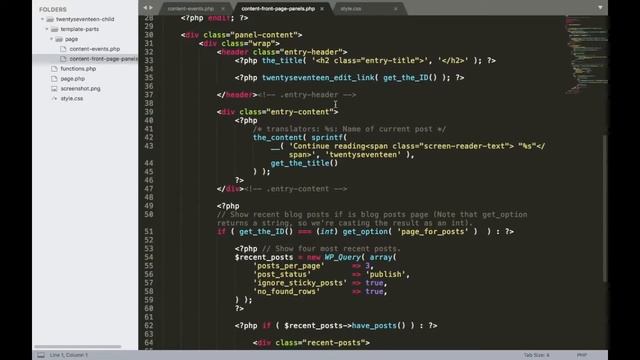Click twentyseventeen_edit_link function name
The width and height of the screenshot is (640, 360).
click(318, 78)
